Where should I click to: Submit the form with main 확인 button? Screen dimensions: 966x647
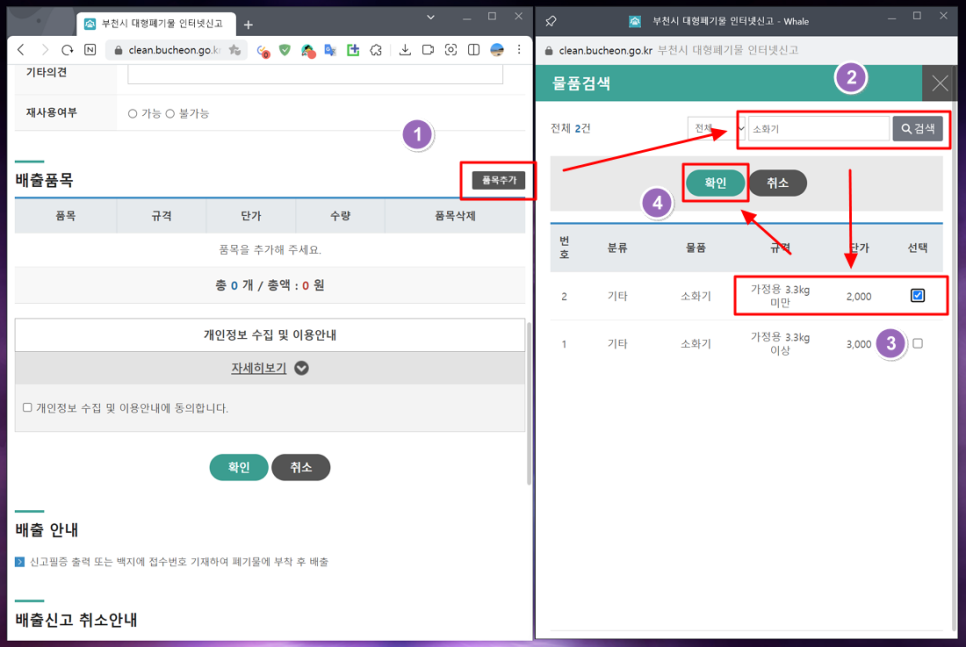238,467
